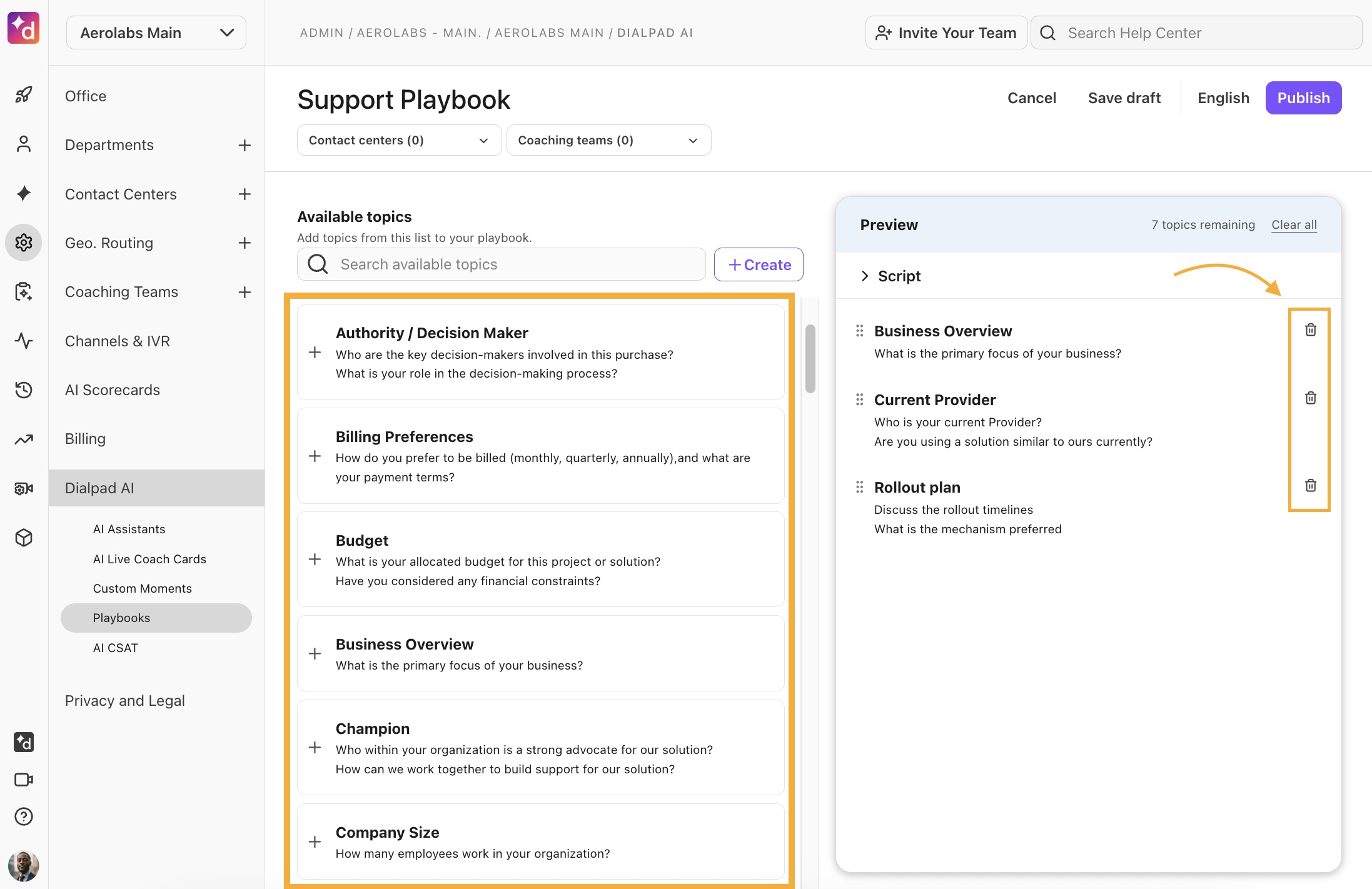Open the settings gear icon in sidebar

(24, 243)
